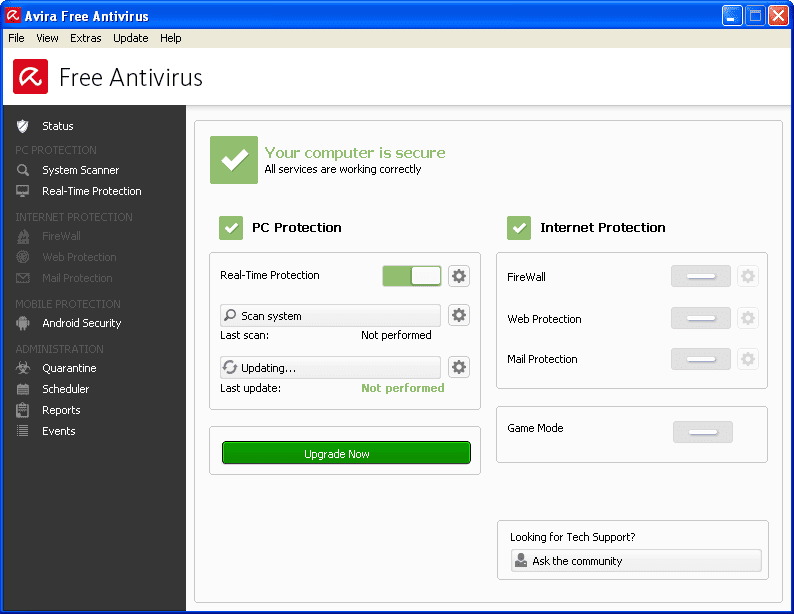This screenshot has width=794, height=614.
Task: Click the PC Protection green checkmark
Action: click(x=231, y=228)
